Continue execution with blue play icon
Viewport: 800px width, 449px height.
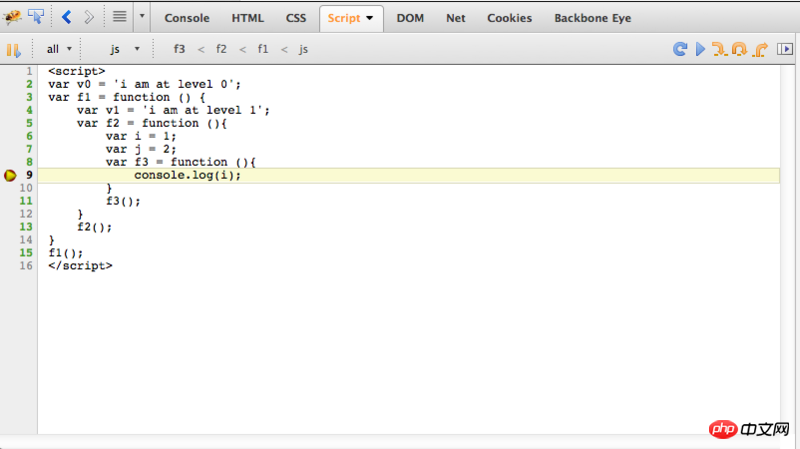700,49
